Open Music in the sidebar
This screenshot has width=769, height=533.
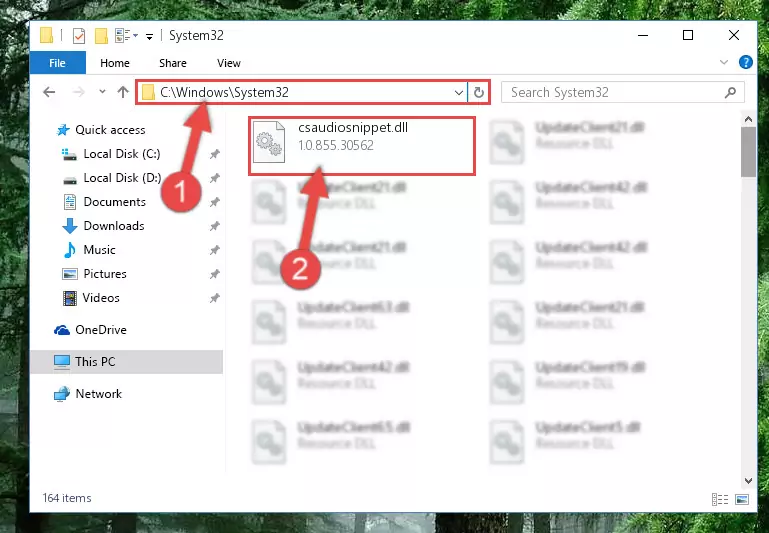(x=90, y=250)
